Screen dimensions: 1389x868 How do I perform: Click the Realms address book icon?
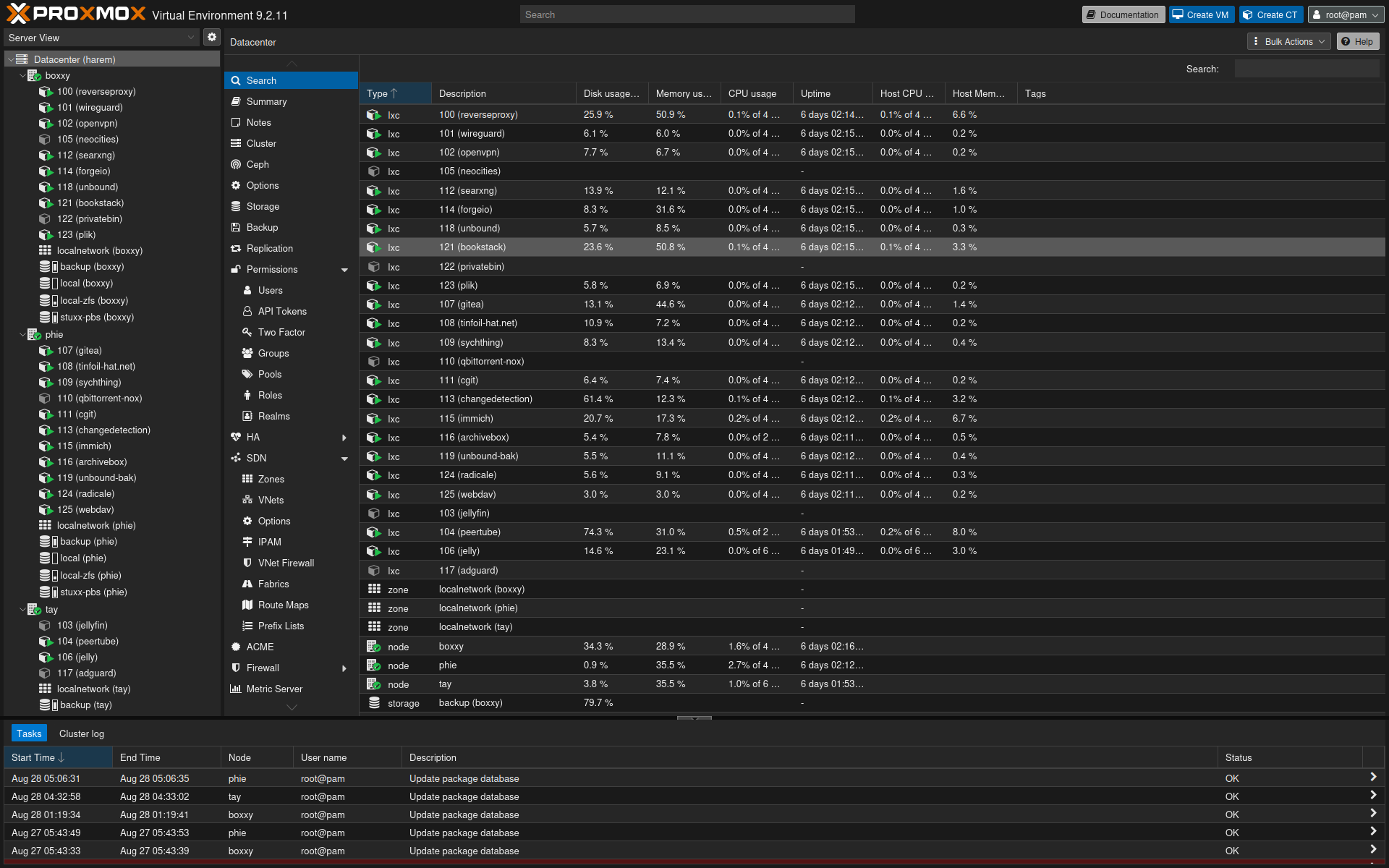pos(247,416)
